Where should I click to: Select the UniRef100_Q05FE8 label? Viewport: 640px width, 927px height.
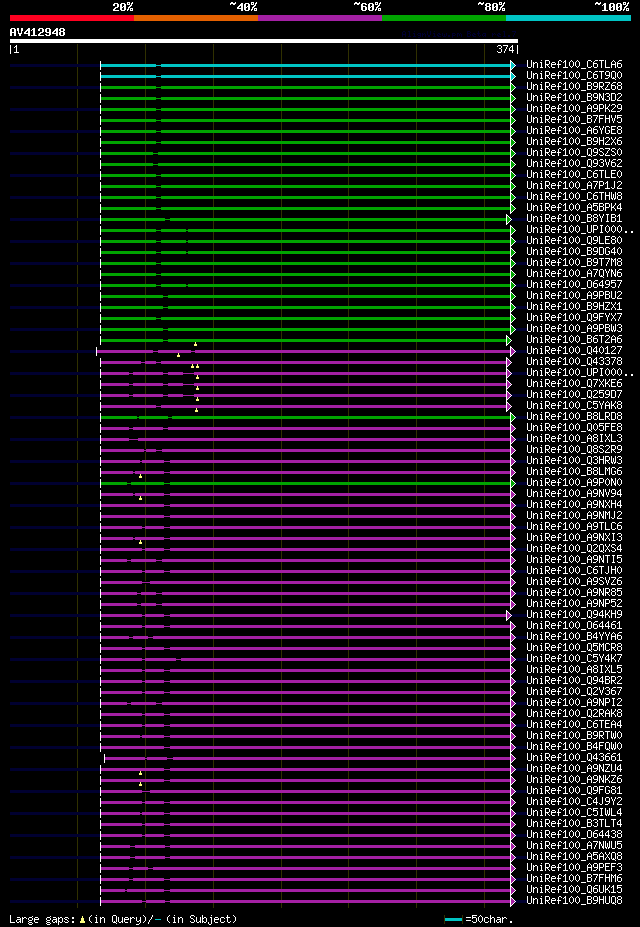[x=574, y=427]
